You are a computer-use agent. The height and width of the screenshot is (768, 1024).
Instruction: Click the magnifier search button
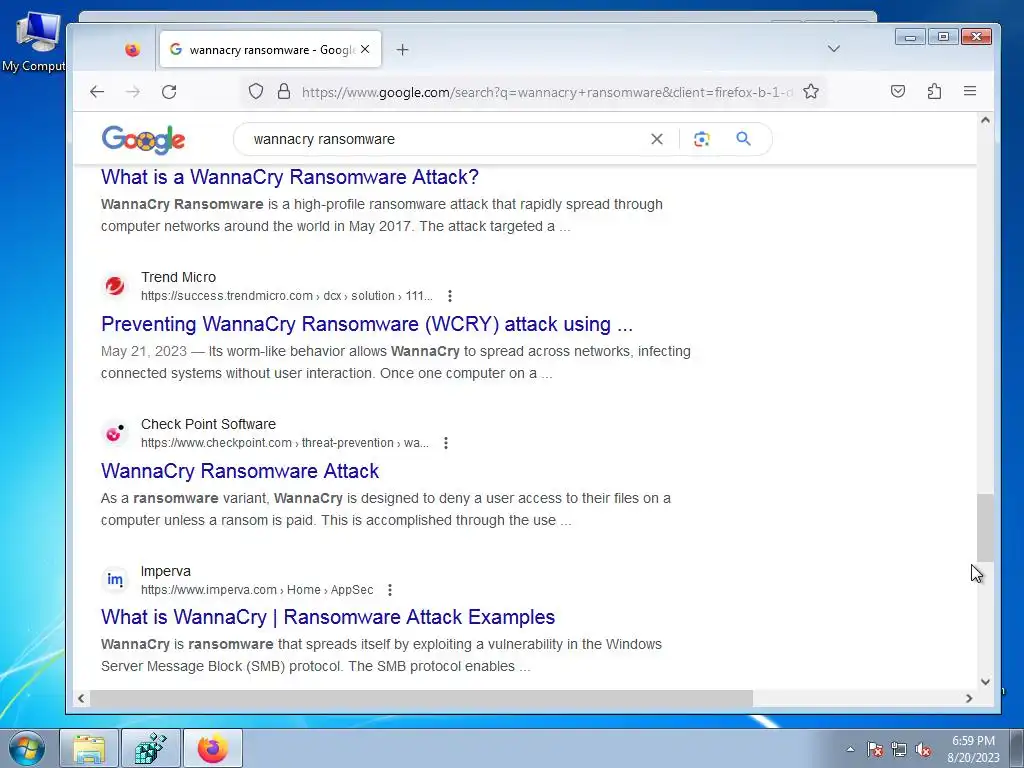coord(743,138)
